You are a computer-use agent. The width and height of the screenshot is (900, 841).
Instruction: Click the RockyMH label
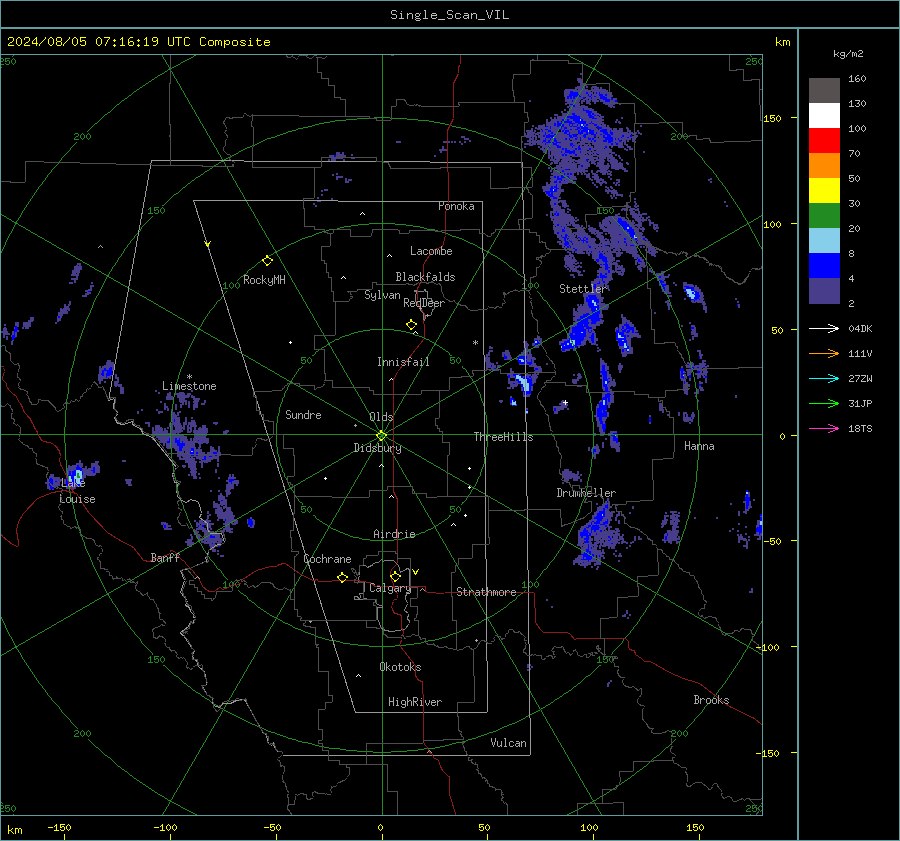264,280
